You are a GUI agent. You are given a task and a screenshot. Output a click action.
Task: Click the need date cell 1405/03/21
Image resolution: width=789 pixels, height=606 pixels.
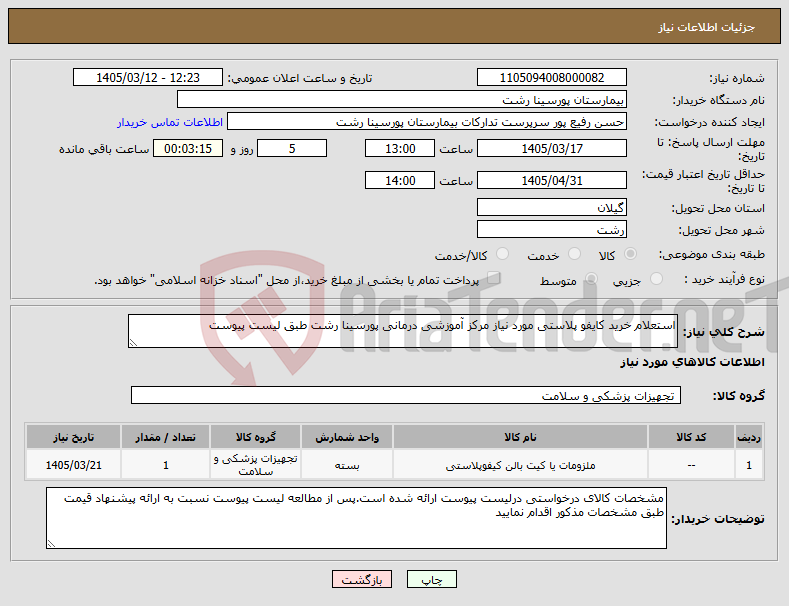click(x=73, y=465)
